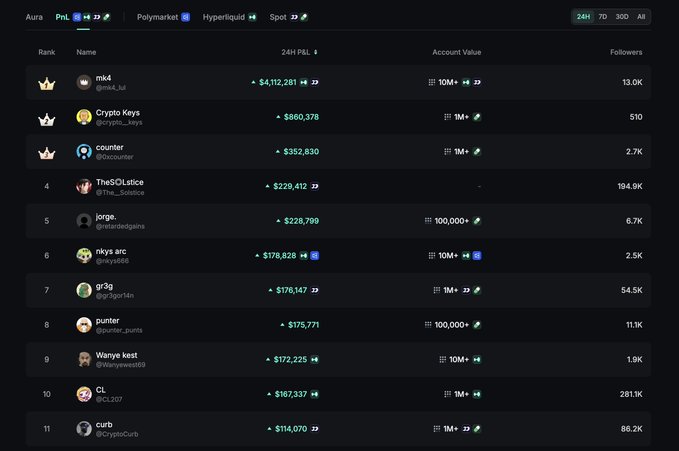Image resolution: width=679 pixels, height=451 pixels.
Task: Click the gr3g avatar
Action: pyautogui.click(x=84, y=290)
